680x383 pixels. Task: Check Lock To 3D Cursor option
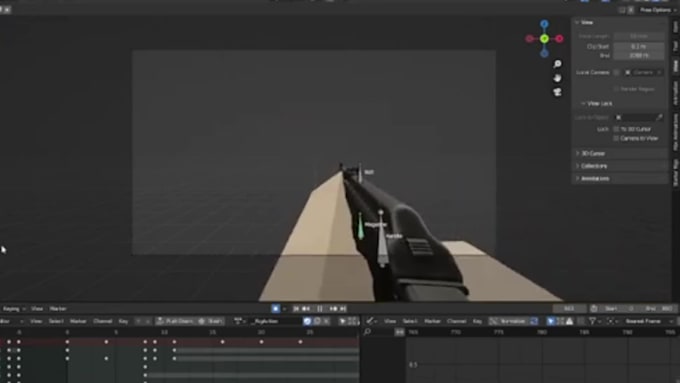click(x=616, y=129)
